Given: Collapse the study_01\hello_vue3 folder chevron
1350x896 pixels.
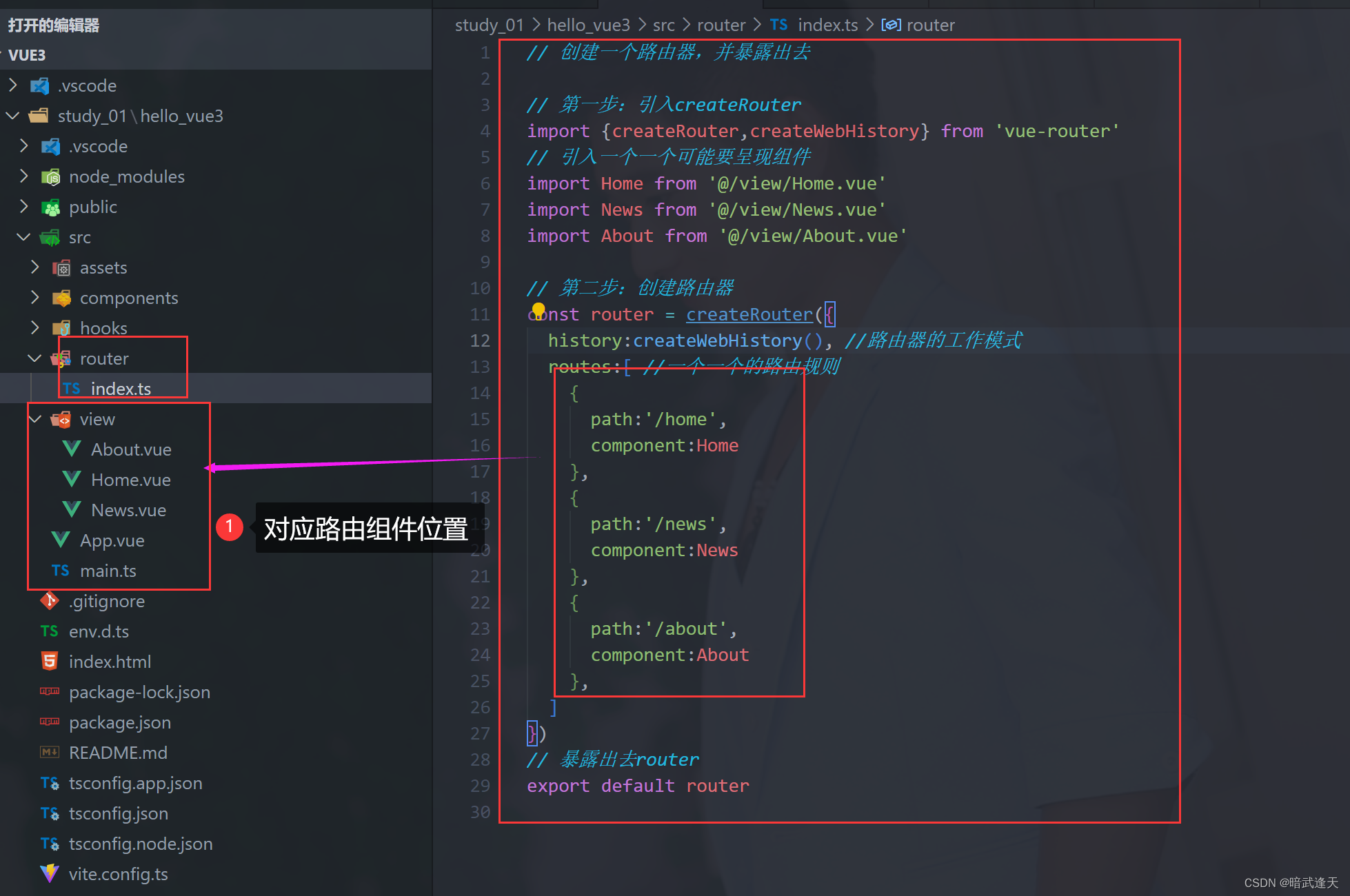Looking at the screenshot, I should point(13,116).
